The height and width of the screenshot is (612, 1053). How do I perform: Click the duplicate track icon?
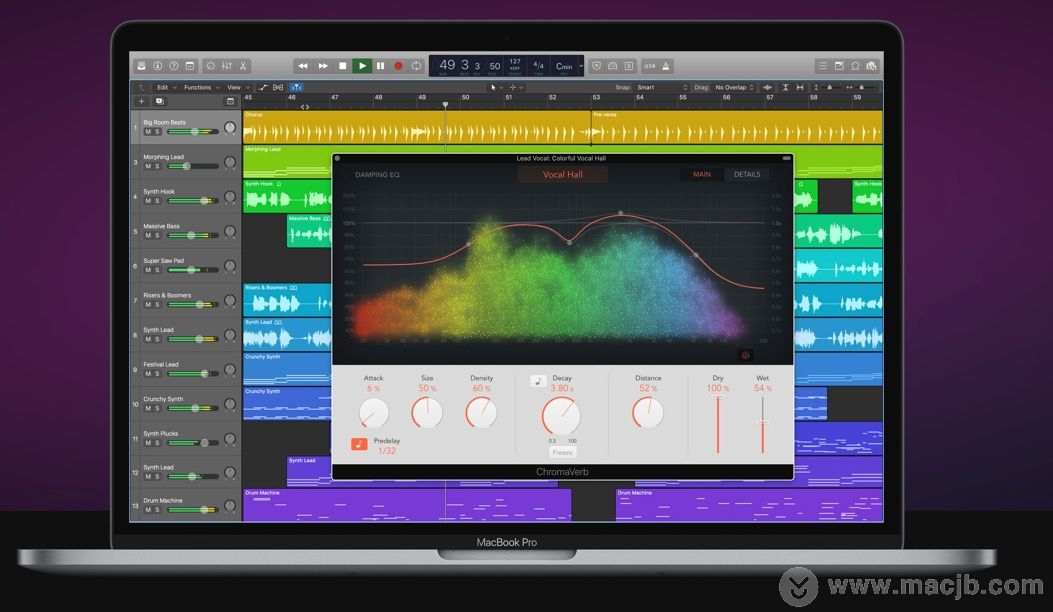(160, 101)
